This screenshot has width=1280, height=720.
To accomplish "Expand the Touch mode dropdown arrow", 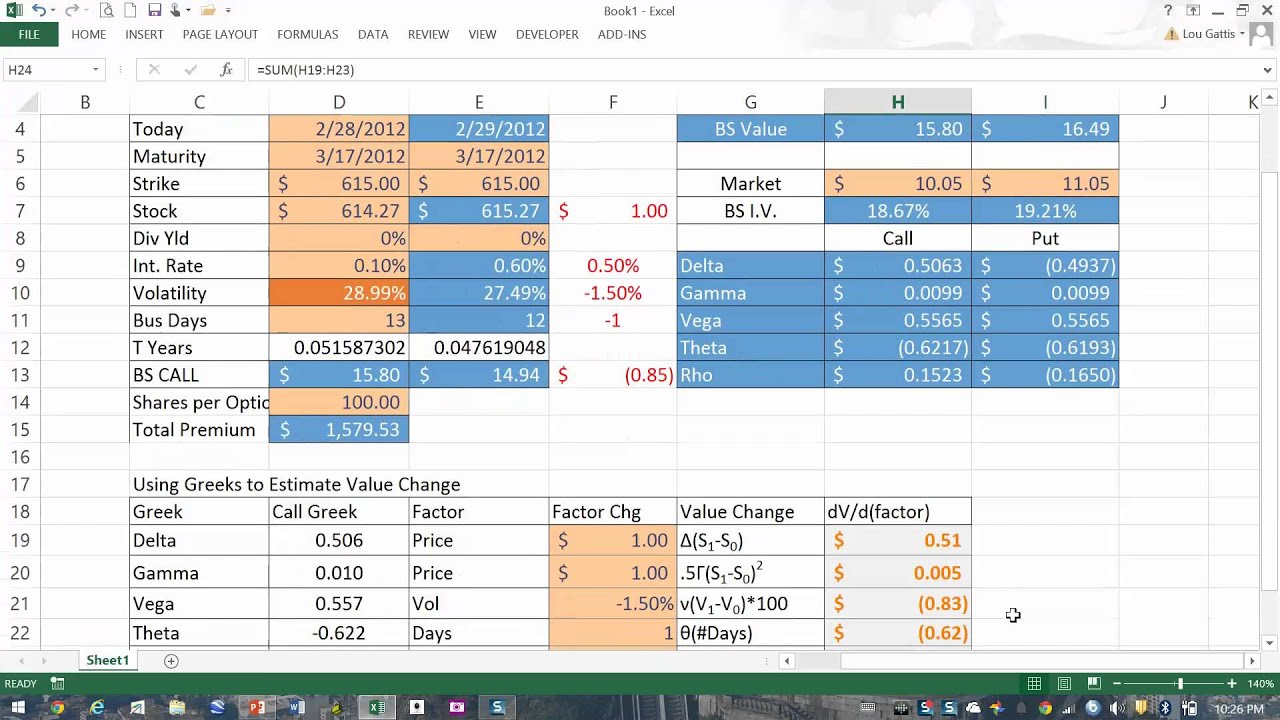I will point(187,11).
